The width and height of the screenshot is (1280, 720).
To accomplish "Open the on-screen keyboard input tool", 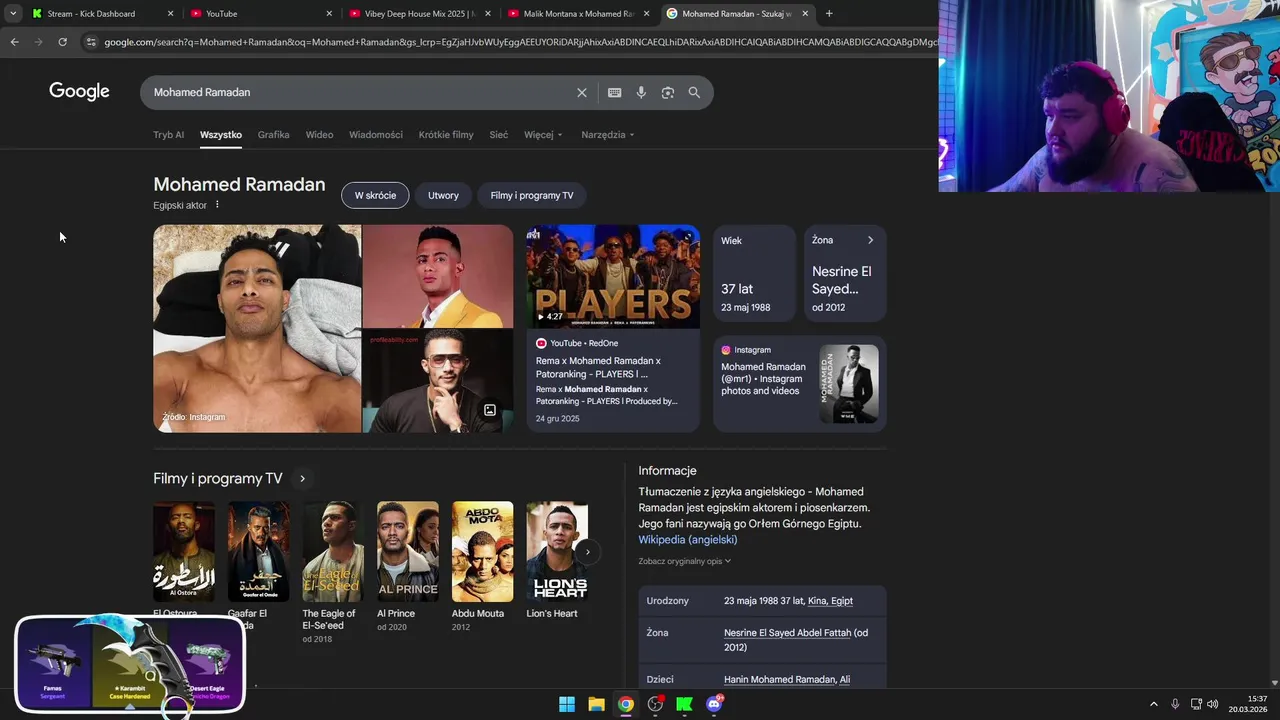I will pyautogui.click(x=614, y=92).
